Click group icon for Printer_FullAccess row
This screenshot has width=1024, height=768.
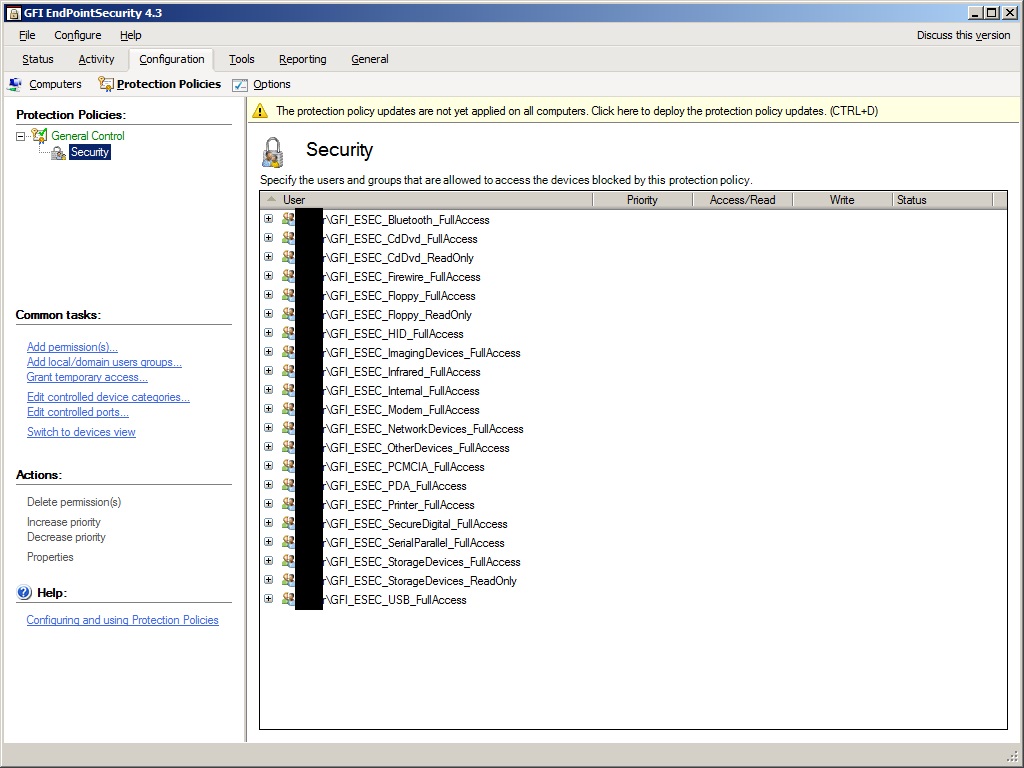(x=288, y=504)
